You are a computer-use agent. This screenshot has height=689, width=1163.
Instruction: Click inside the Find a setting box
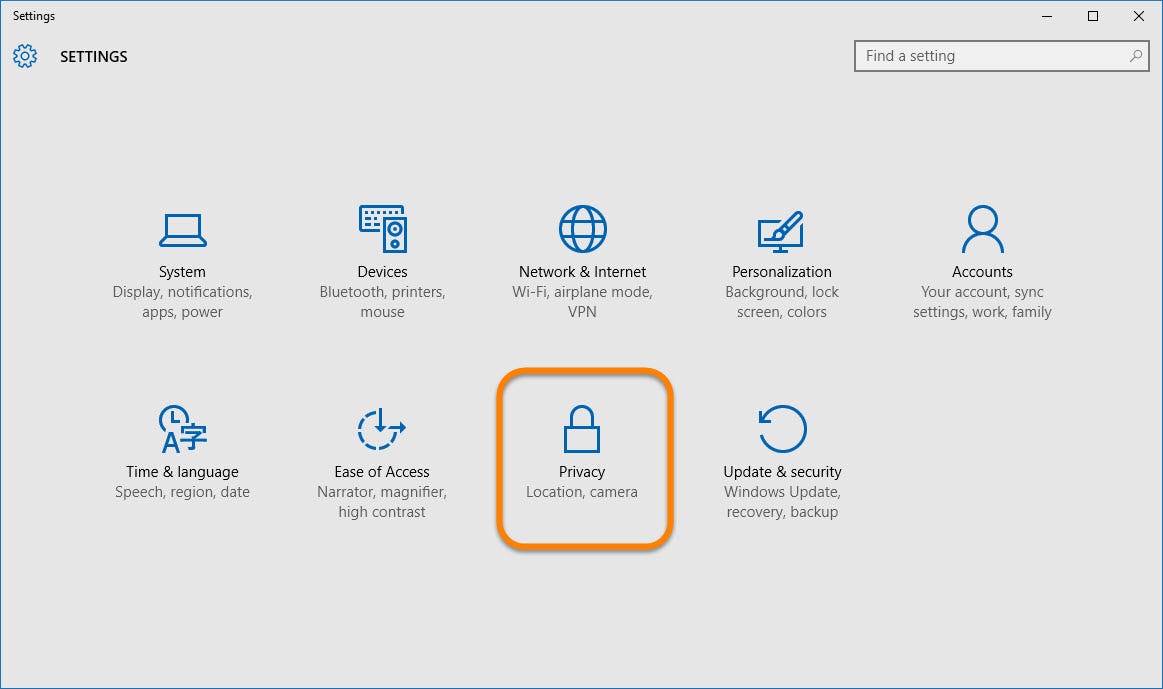coord(980,56)
